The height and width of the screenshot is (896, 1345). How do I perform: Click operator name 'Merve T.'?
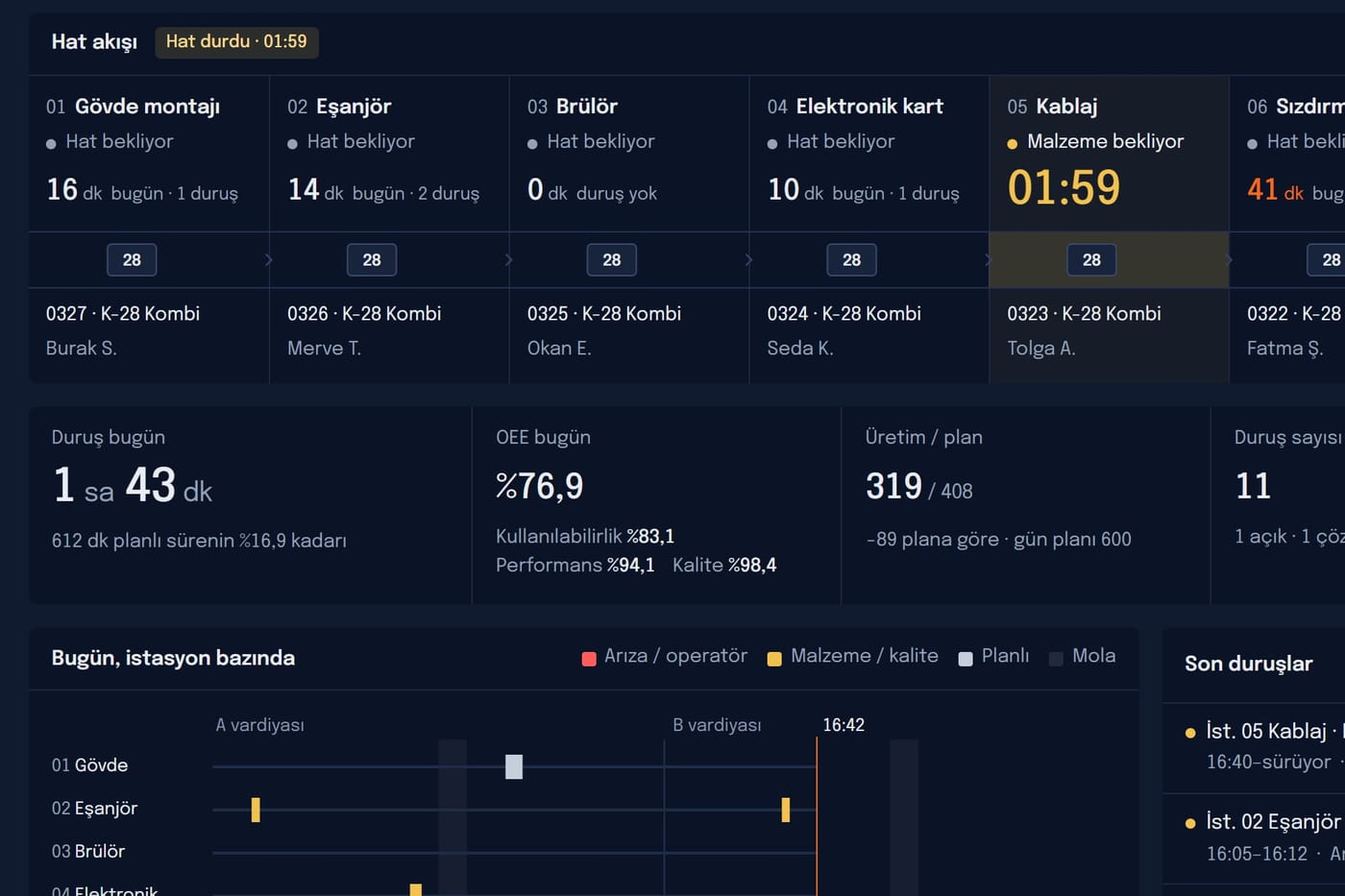pos(324,348)
